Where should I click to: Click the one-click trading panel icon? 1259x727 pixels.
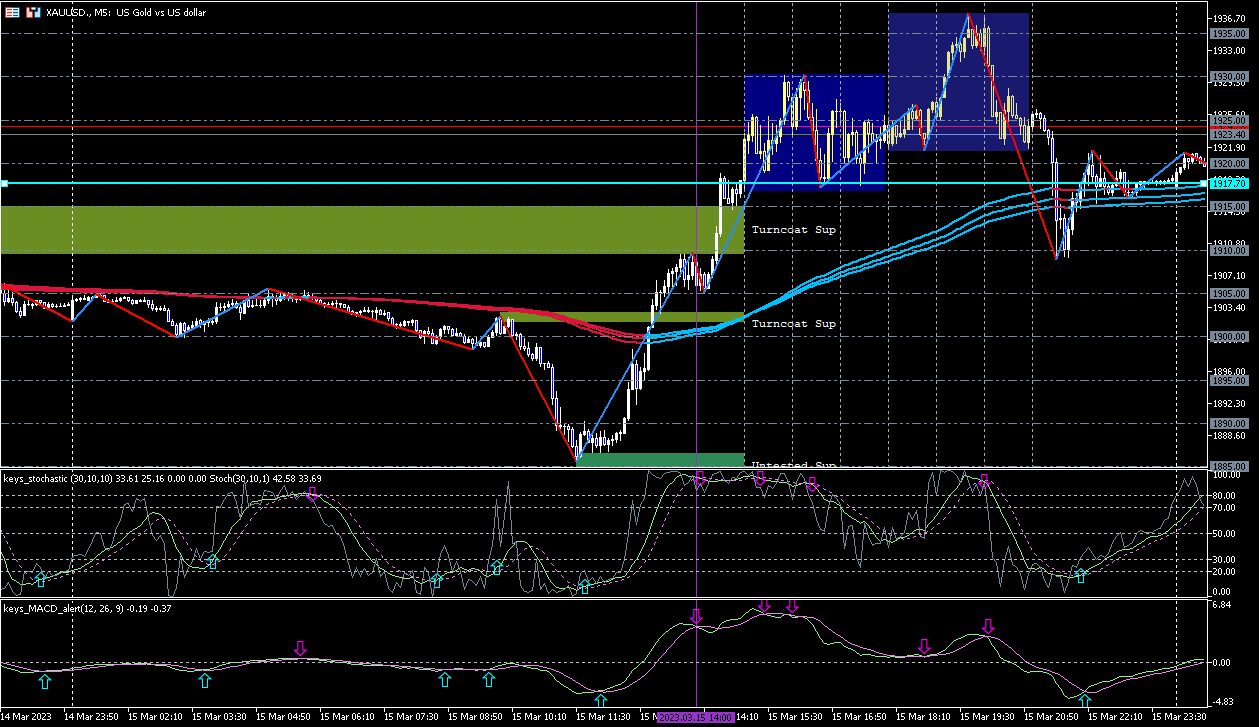13,13
